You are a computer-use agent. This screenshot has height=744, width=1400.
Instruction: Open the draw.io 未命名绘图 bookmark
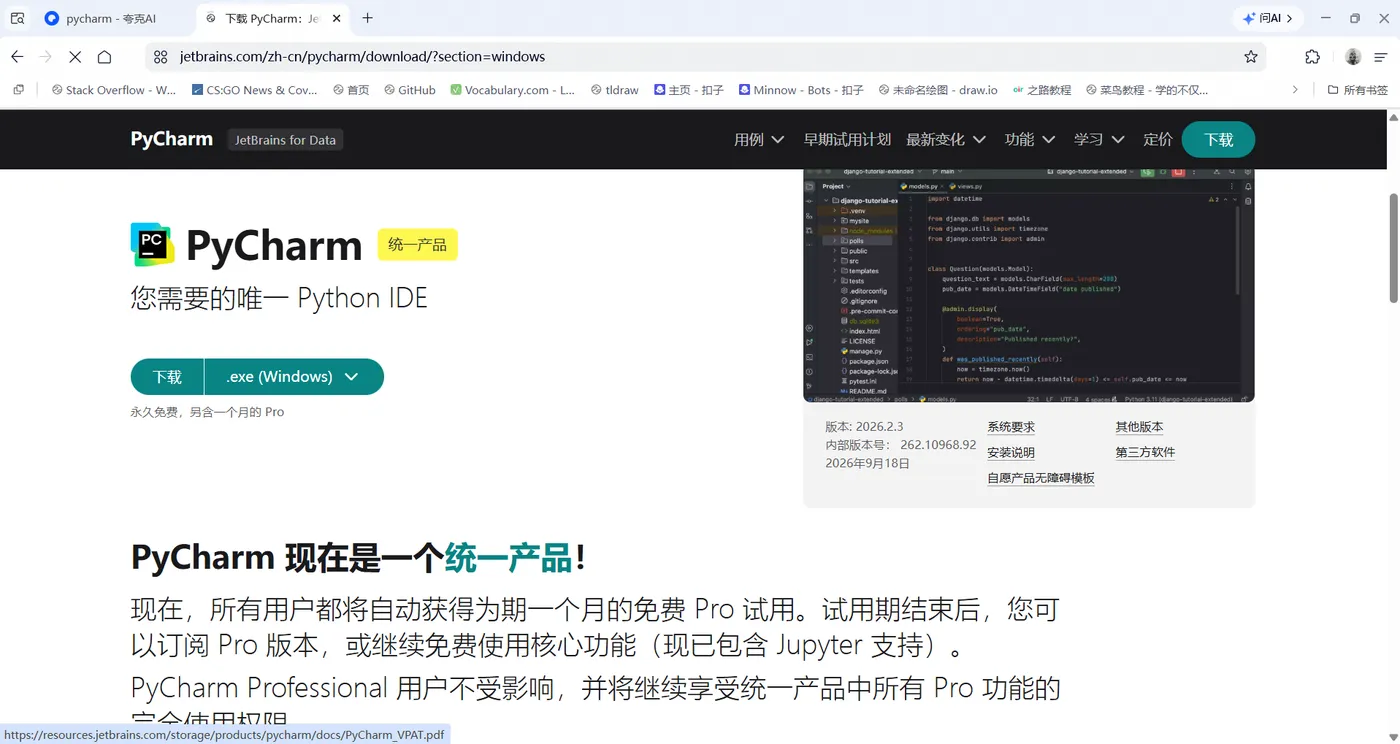click(938, 90)
